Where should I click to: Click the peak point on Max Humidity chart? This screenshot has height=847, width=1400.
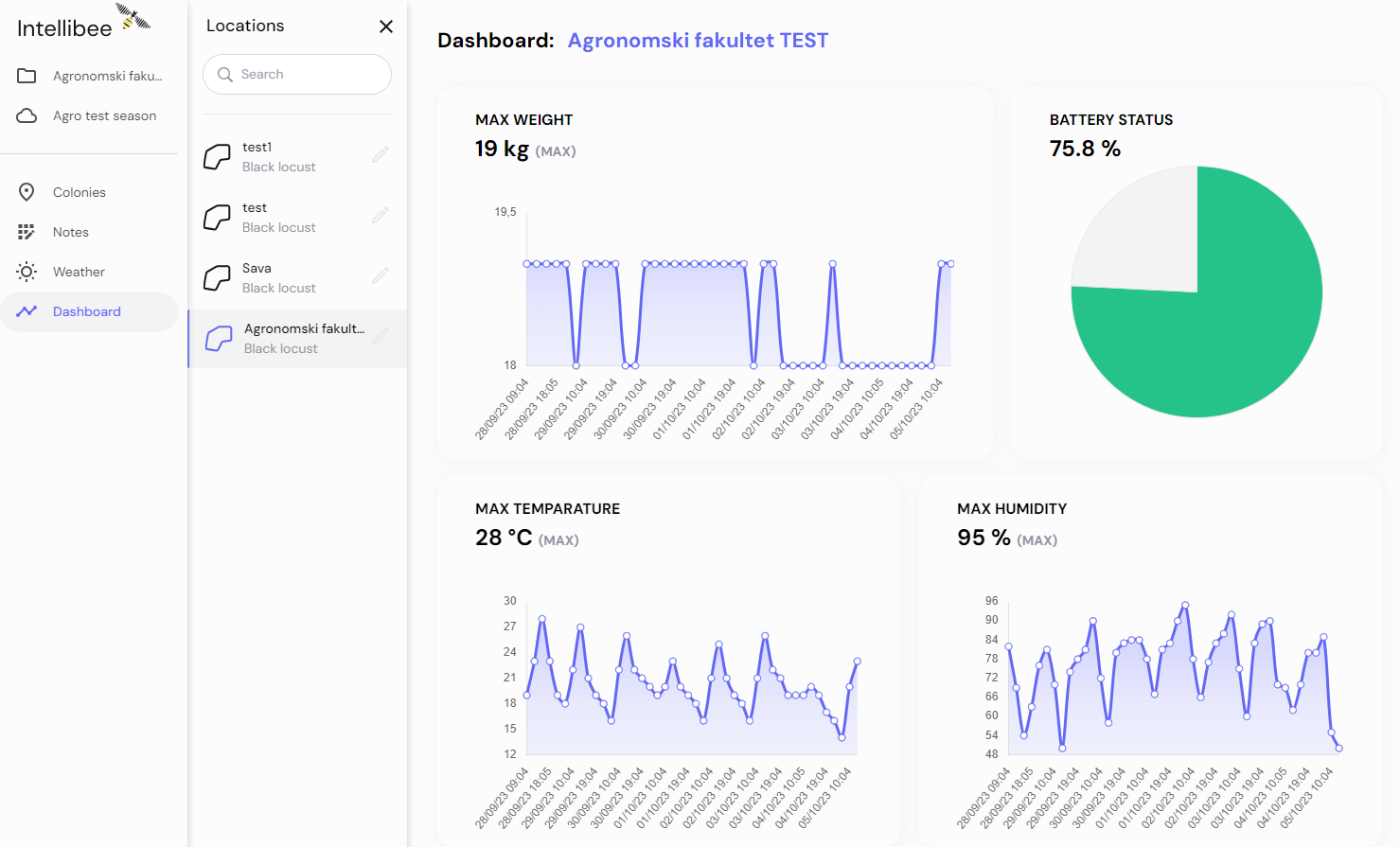tap(1185, 605)
